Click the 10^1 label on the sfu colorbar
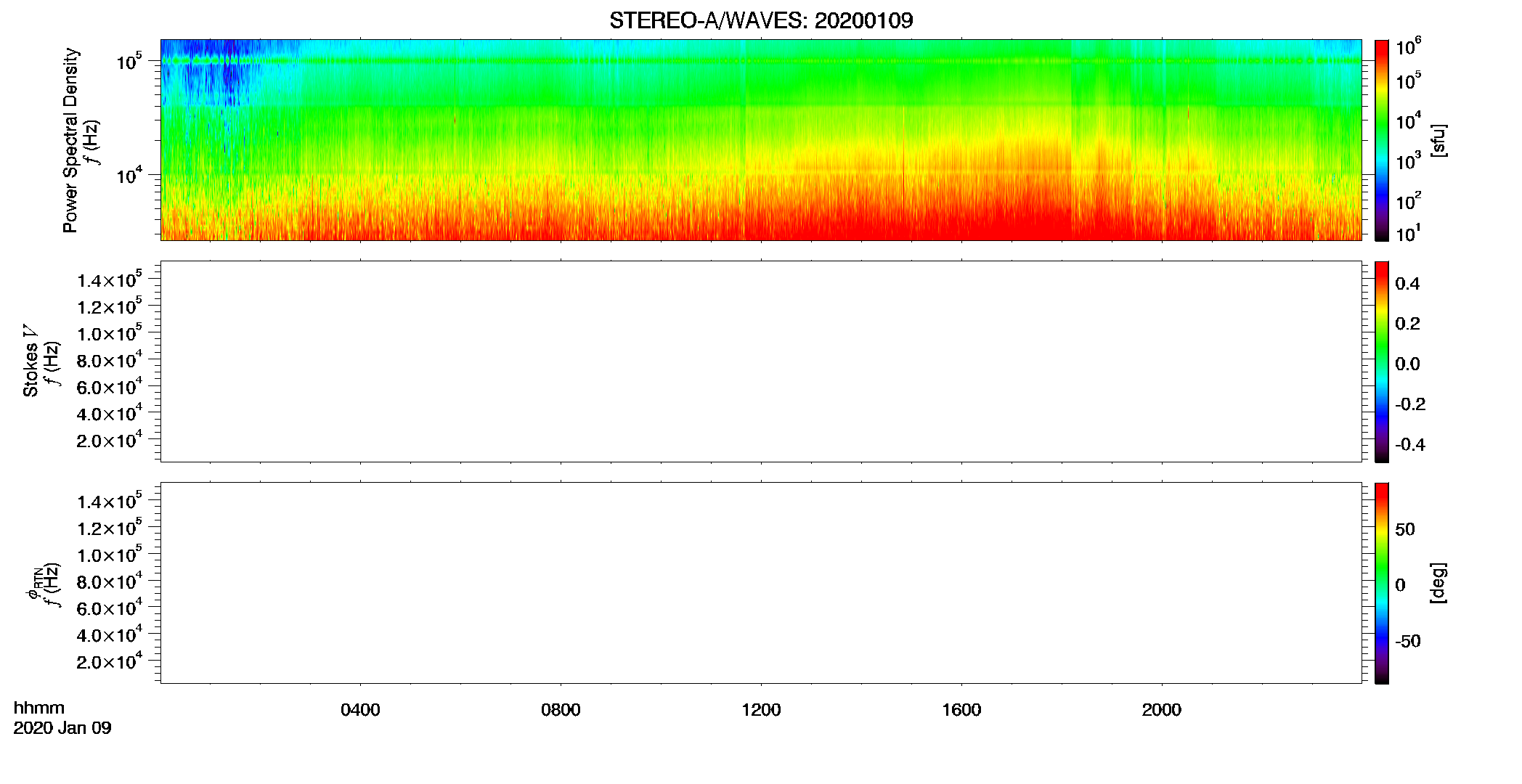1522x784 pixels. (1409, 234)
